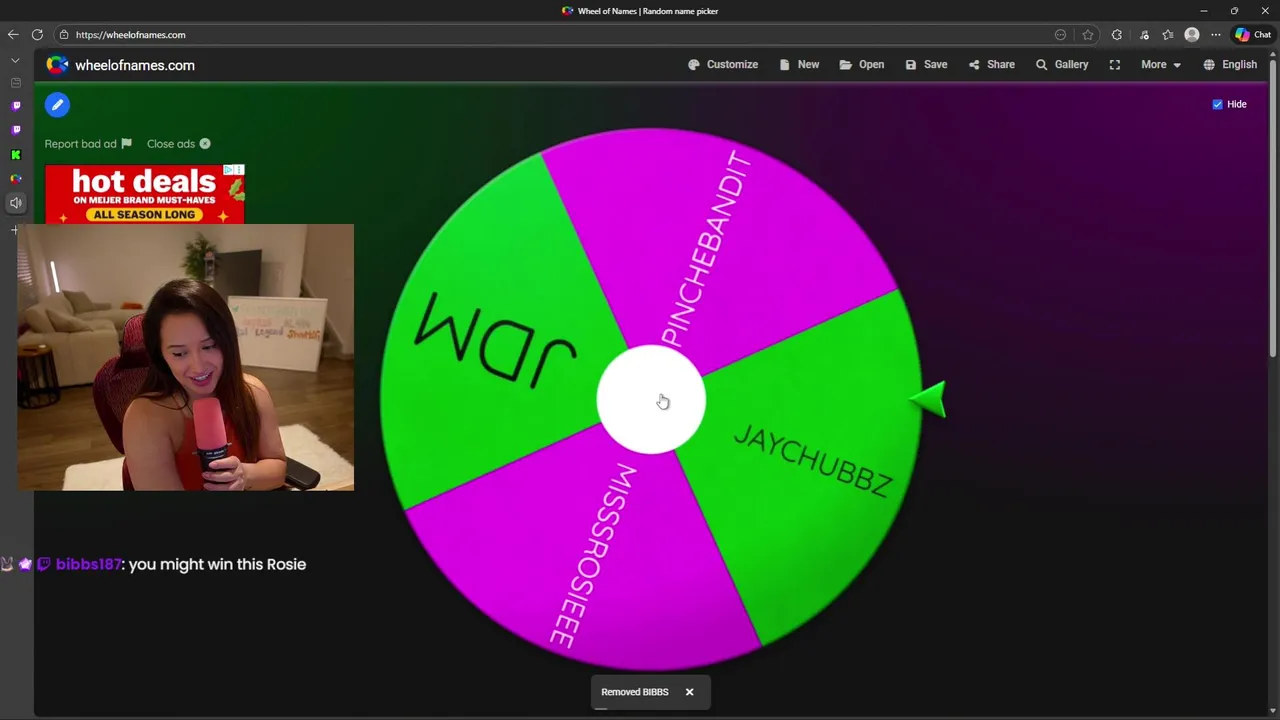
Task: Click the bibbs187 chat username
Action: (88, 564)
